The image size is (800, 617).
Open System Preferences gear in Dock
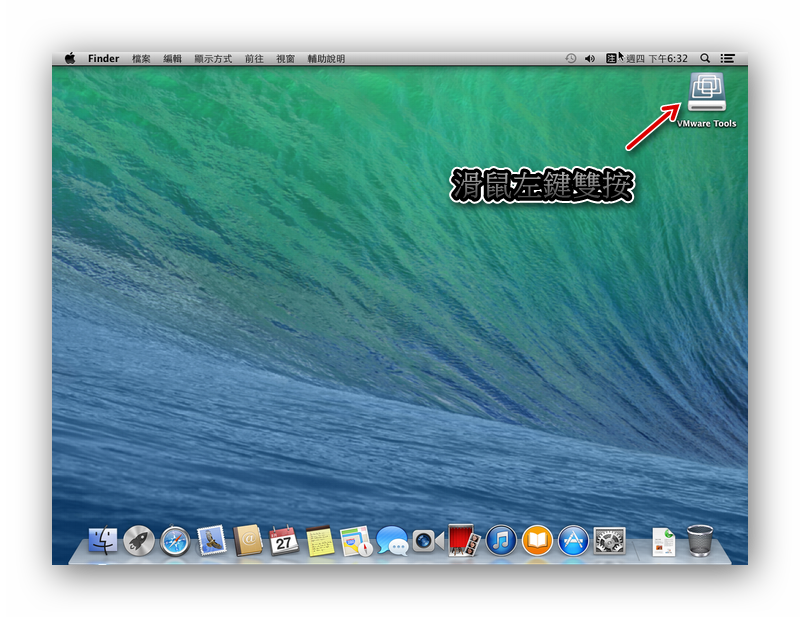pos(610,541)
